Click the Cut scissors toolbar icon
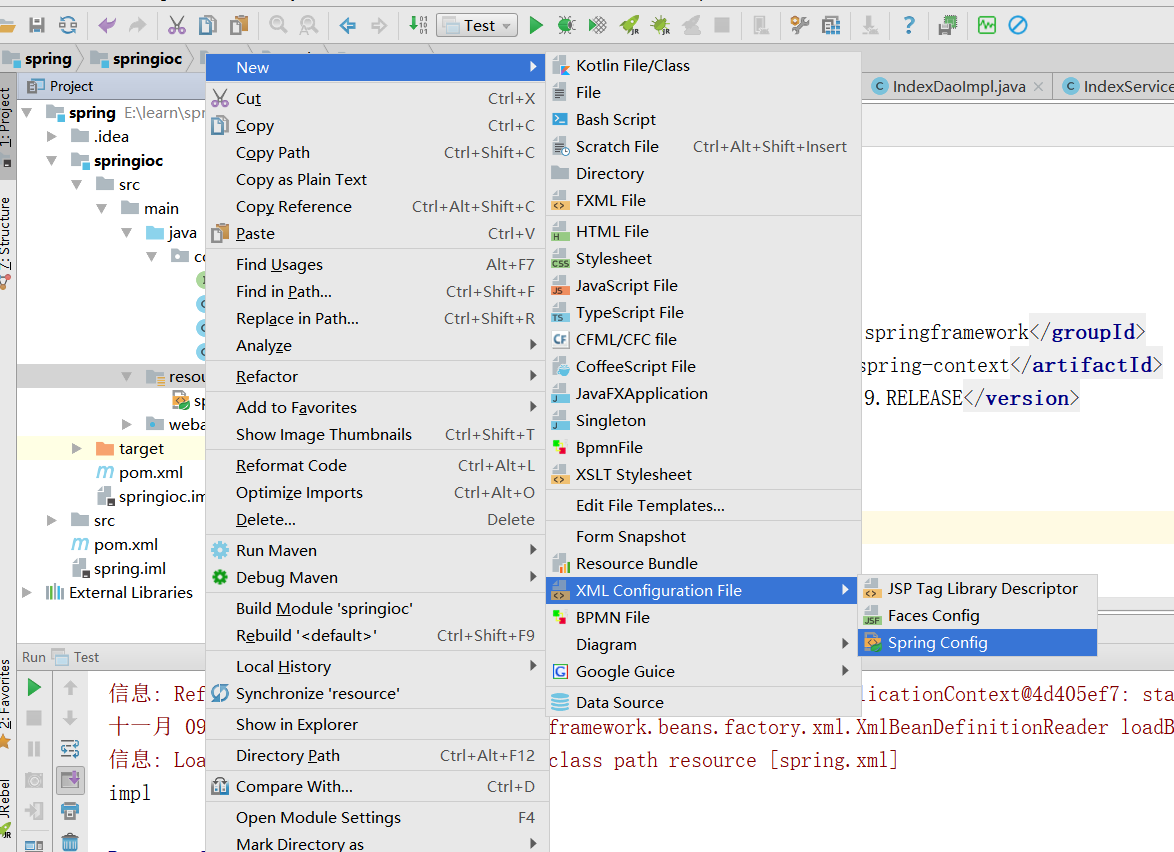Image resolution: width=1174 pixels, height=852 pixels. 177,25
